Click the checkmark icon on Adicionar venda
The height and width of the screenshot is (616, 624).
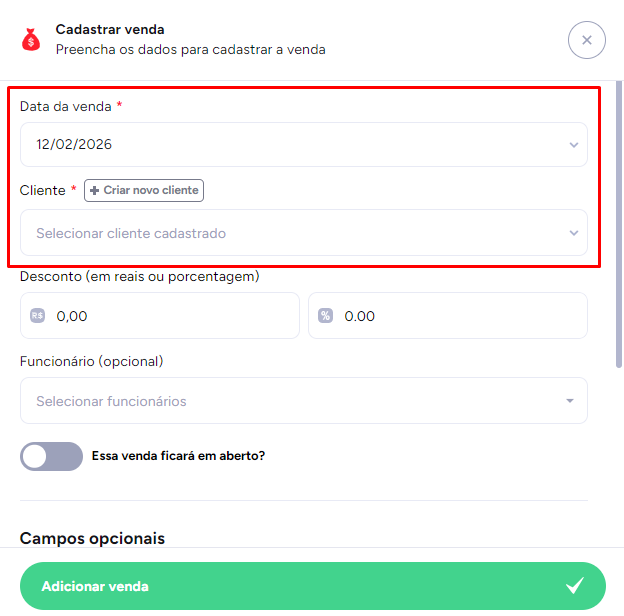click(x=574, y=586)
